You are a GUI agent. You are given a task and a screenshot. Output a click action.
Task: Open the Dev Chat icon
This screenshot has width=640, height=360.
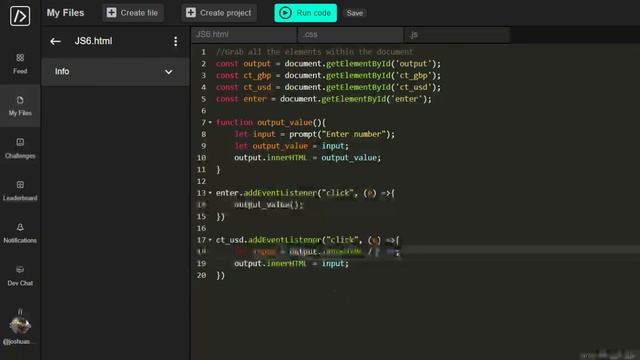click(20, 269)
